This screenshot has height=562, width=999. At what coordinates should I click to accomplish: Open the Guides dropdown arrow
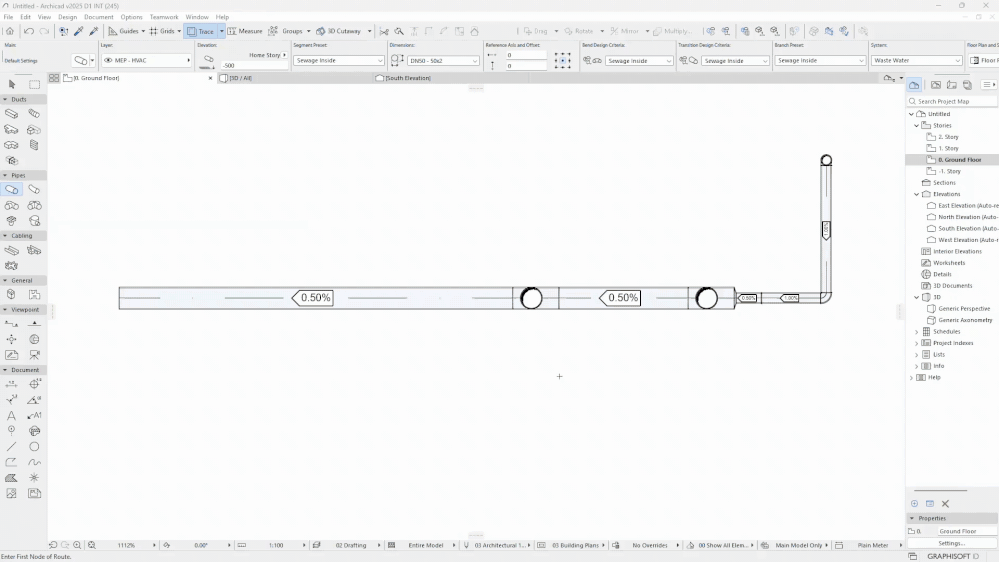(x=143, y=31)
